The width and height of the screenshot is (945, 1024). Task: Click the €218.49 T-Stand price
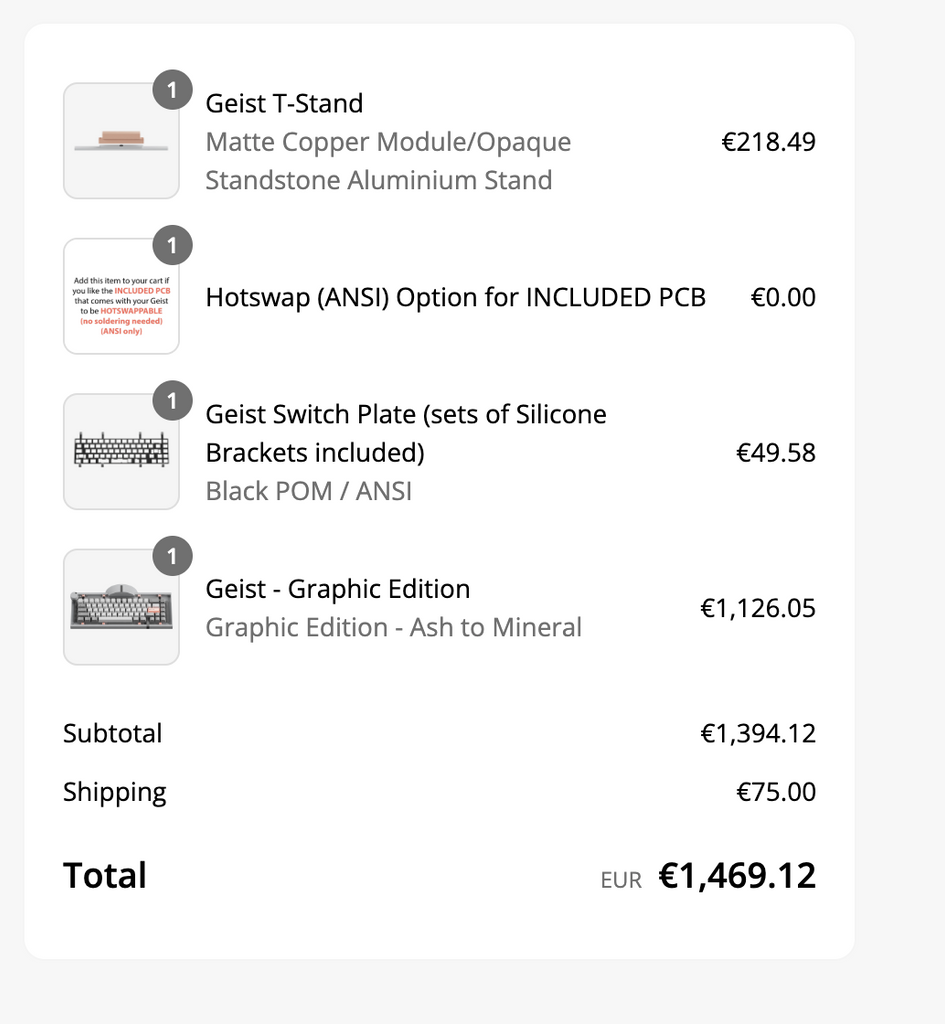click(768, 142)
